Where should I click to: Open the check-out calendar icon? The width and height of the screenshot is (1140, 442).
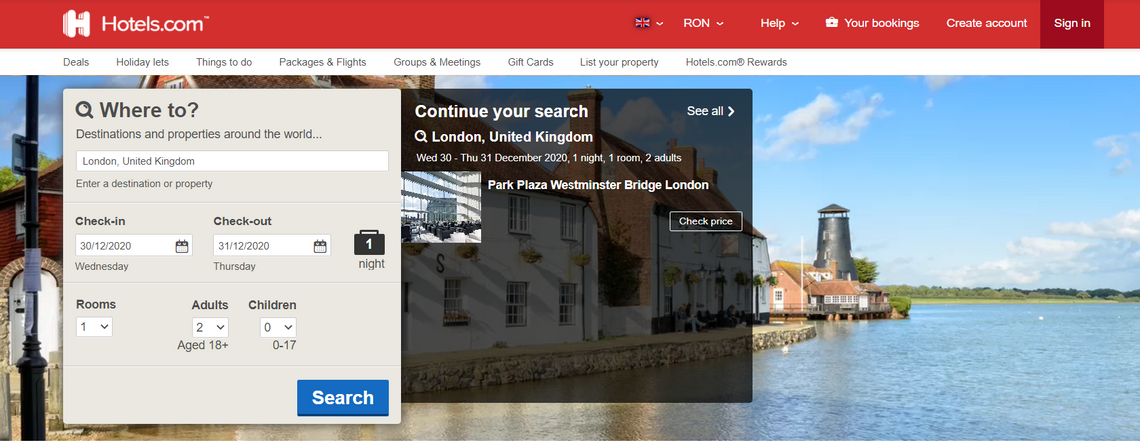pyautogui.click(x=320, y=246)
